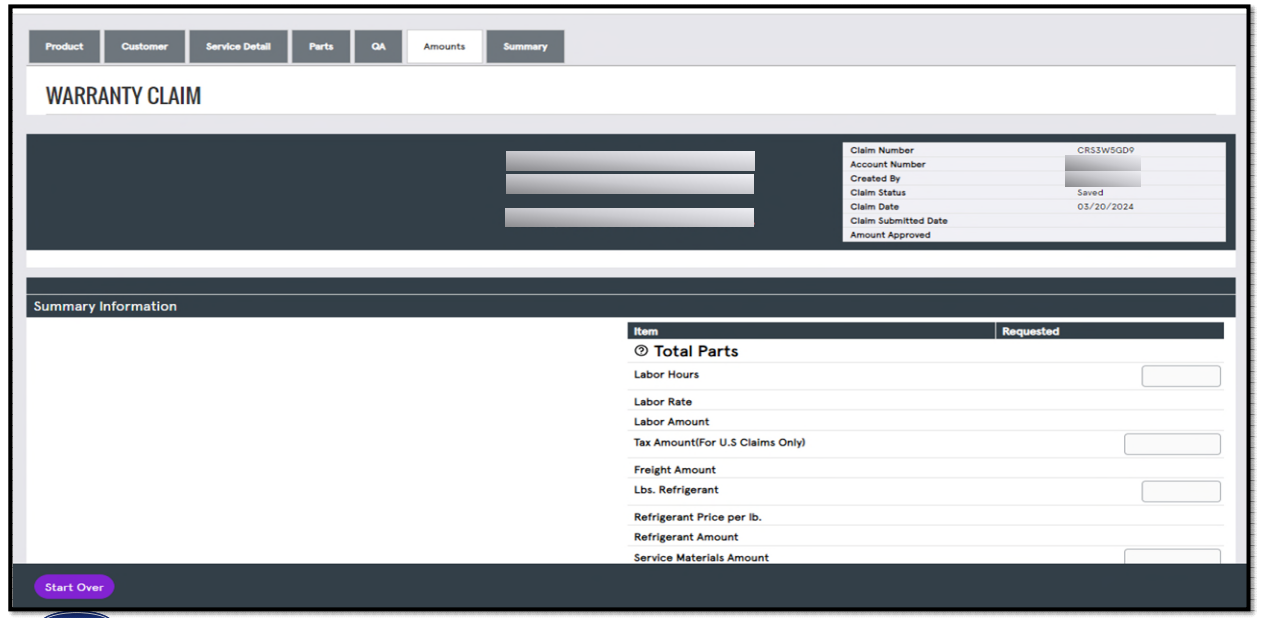Switch to the Product tab

[x=64, y=45]
